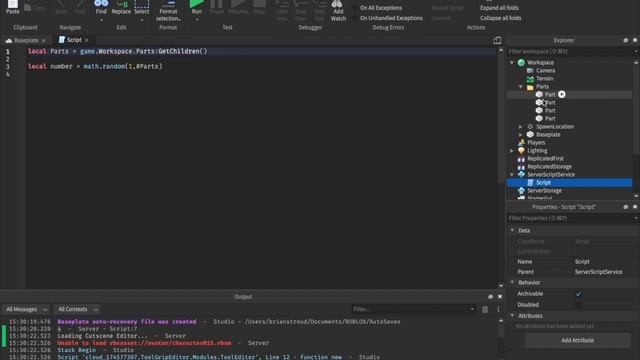This screenshot has height=360, width=640.
Task: Expand the SpawnLocation node
Action: click(x=521, y=127)
